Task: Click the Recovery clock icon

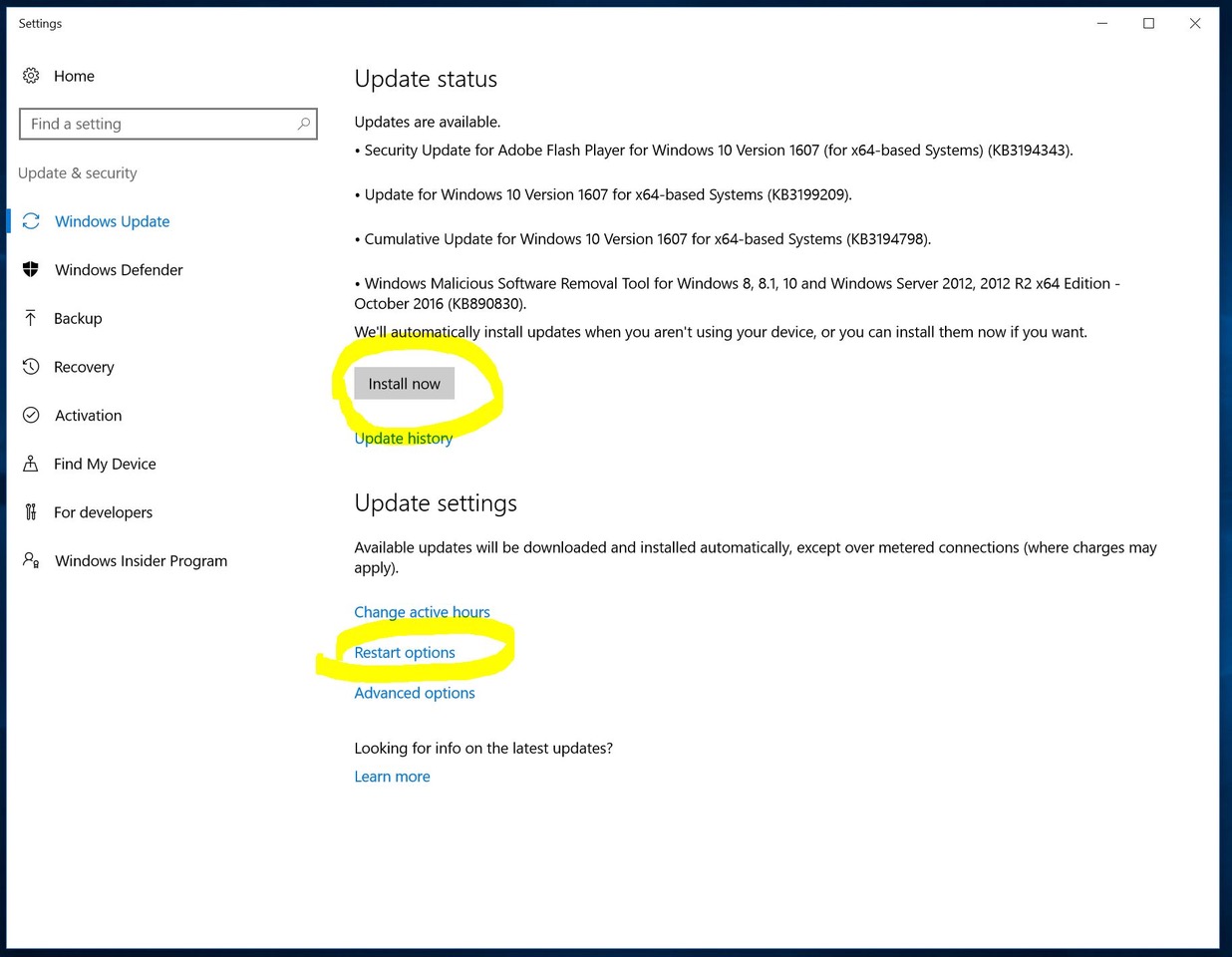Action: click(31, 367)
